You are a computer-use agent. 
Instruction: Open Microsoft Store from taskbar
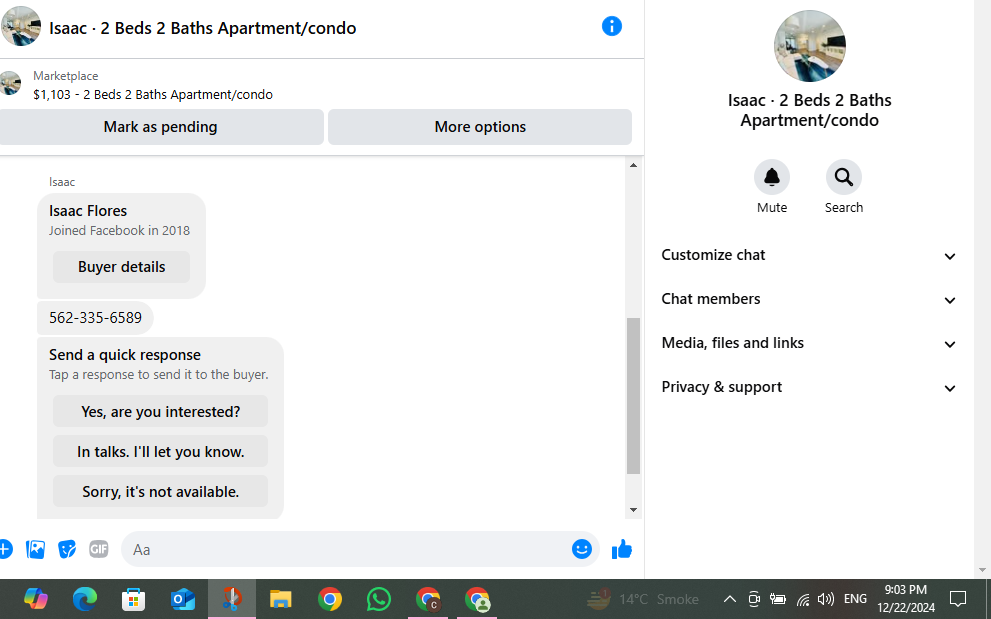coord(133,599)
